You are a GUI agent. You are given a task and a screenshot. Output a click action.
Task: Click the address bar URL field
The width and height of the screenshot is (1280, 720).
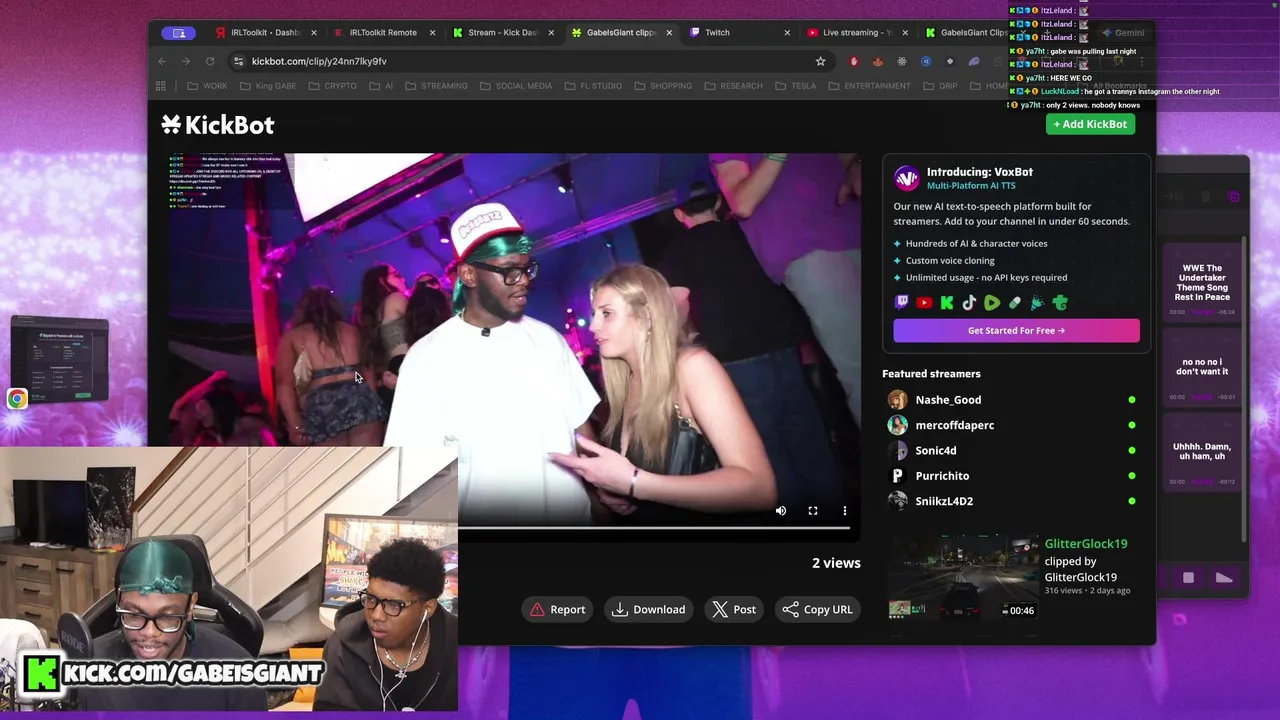pos(525,61)
